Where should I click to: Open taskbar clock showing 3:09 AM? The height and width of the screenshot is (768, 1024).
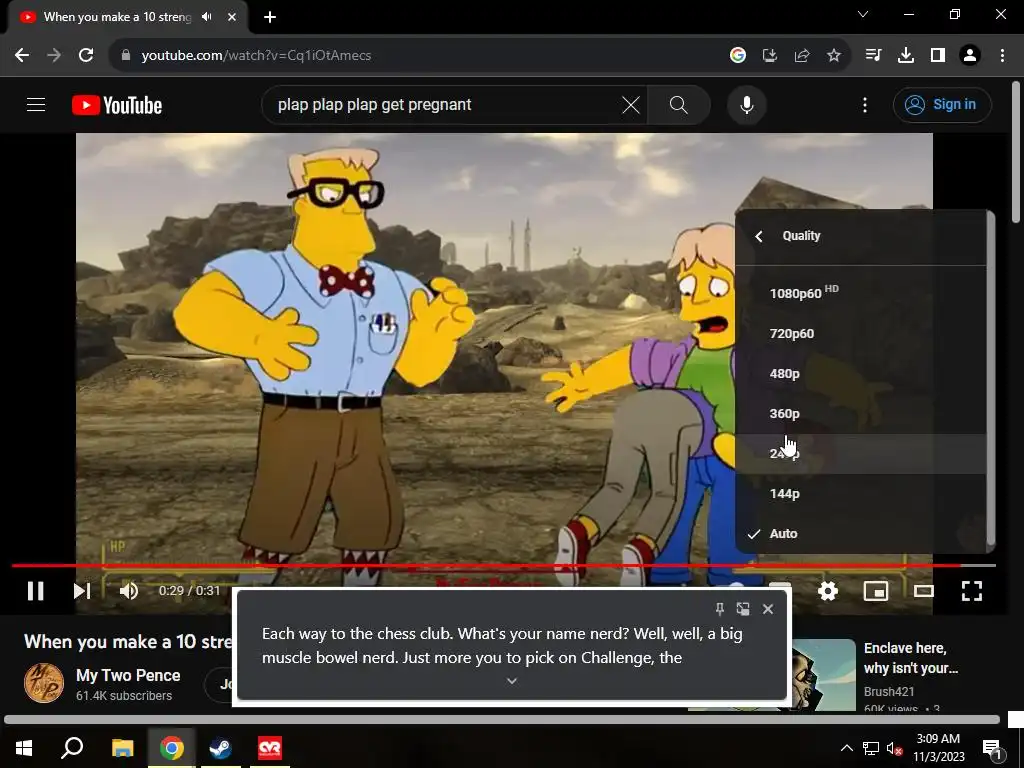[x=938, y=748]
